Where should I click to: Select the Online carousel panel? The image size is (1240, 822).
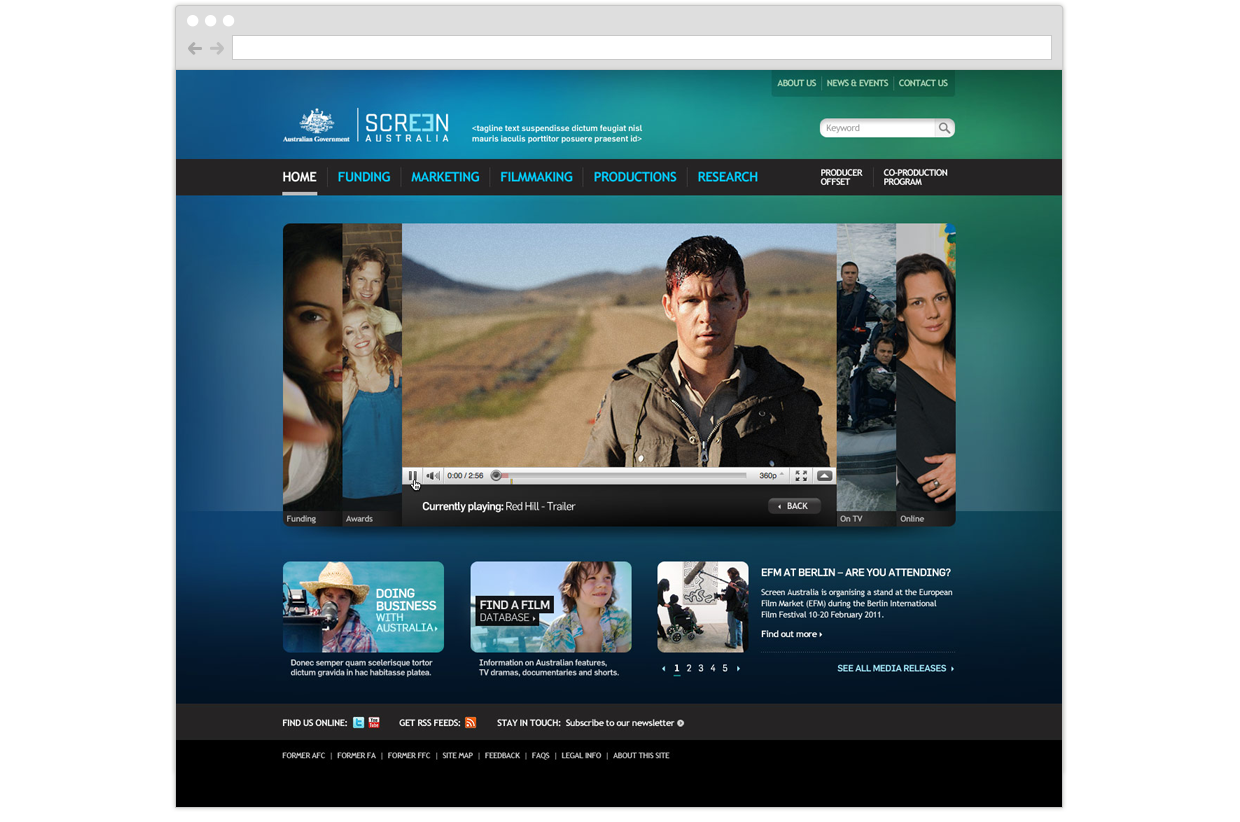click(926, 374)
